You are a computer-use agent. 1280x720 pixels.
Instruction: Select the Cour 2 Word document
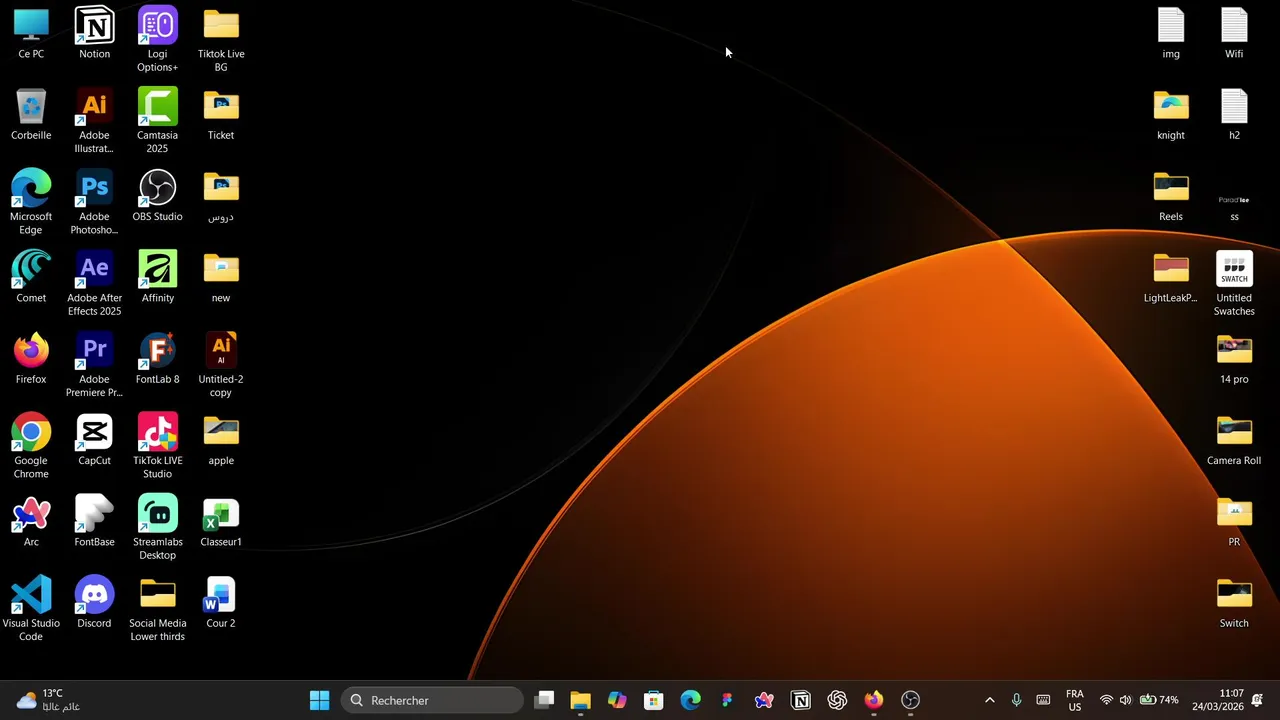pos(221,601)
